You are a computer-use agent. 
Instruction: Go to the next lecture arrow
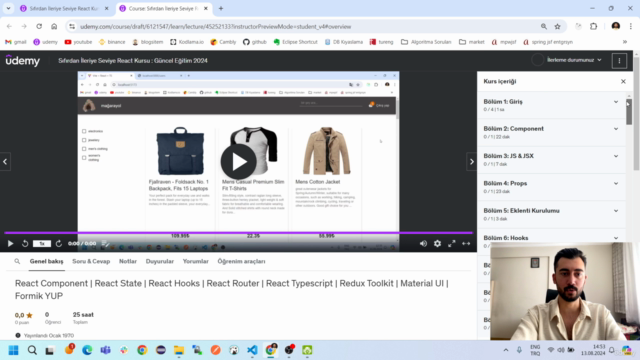472,162
